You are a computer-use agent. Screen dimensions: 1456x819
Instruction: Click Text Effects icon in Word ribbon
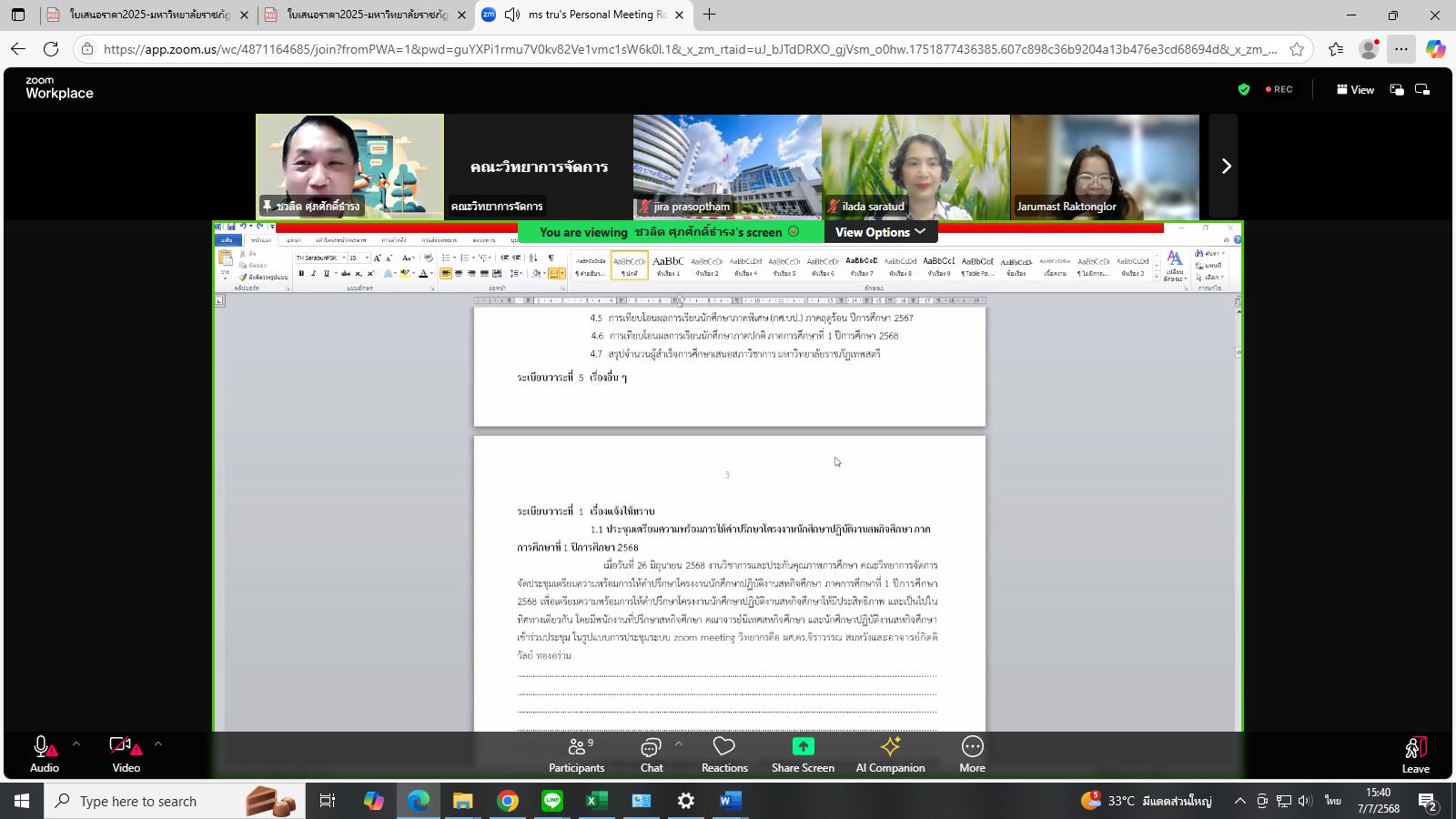tap(389, 273)
